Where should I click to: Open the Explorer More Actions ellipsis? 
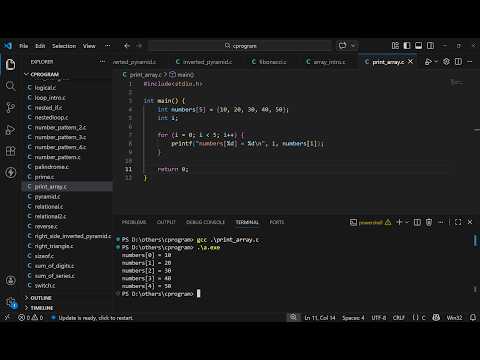point(102,62)
